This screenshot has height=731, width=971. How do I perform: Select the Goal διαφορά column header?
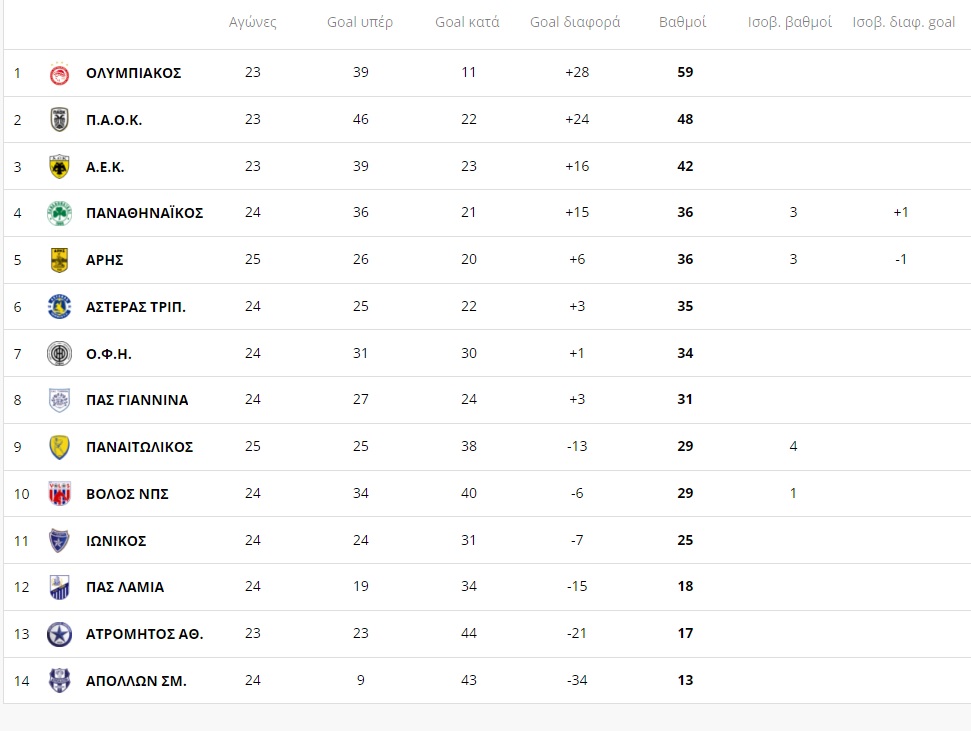point(575,22)
